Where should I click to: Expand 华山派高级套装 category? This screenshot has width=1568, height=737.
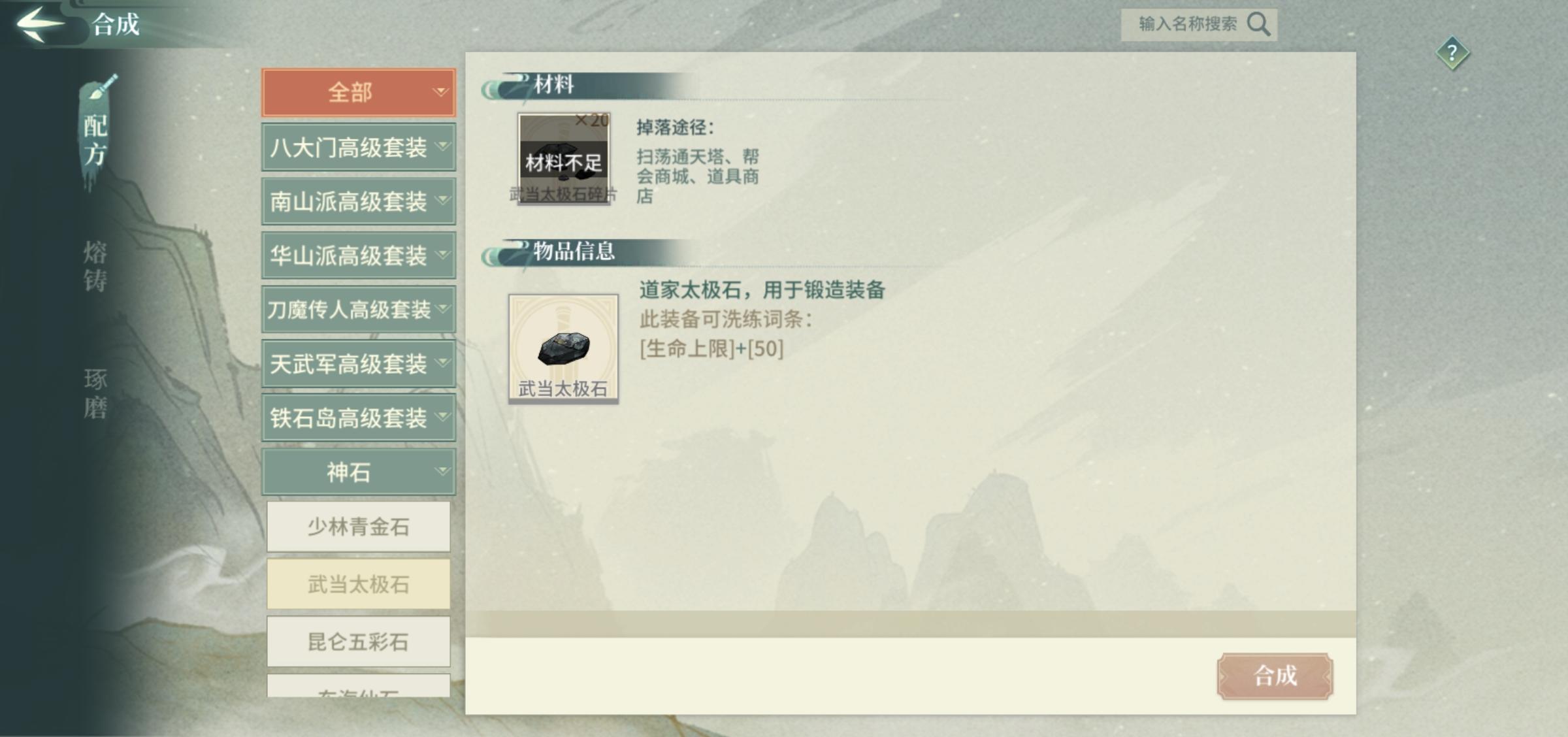[x=359, y=255]
